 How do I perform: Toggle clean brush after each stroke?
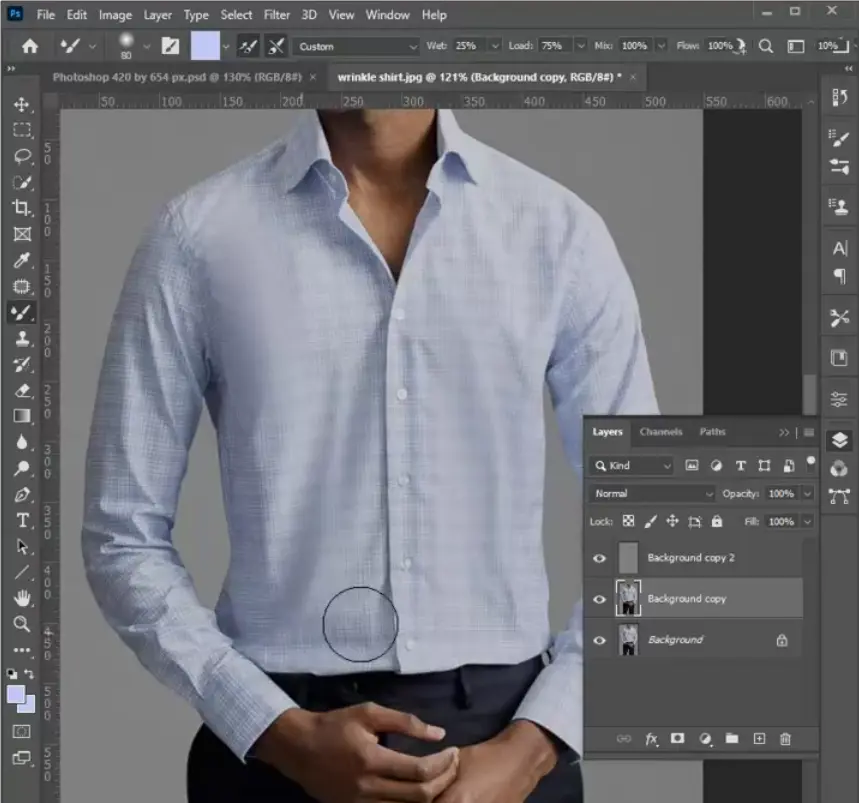[x=276, y=47]
